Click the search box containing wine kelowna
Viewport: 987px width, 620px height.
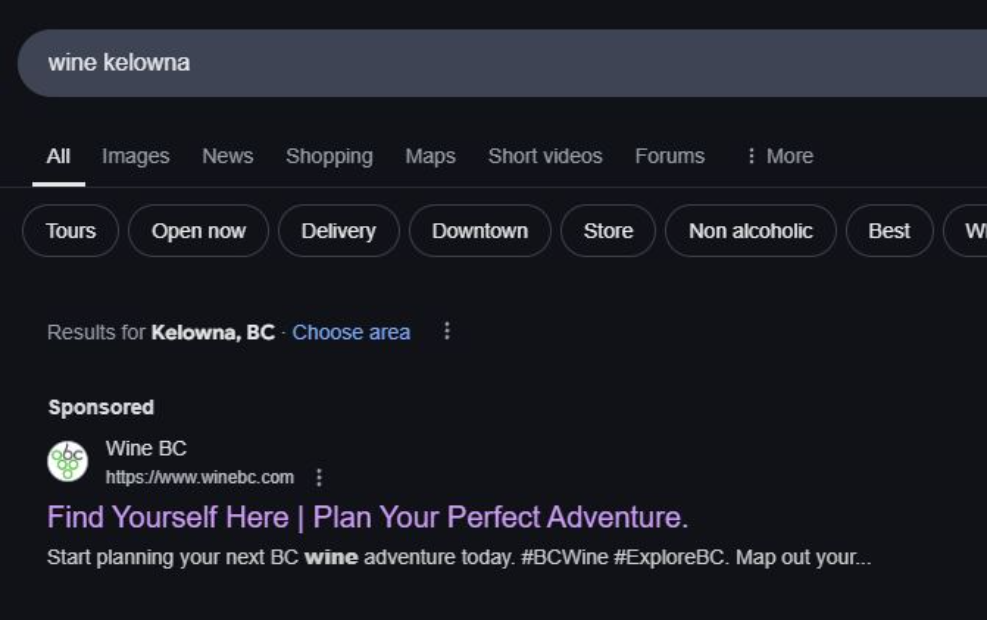[500, 63]
